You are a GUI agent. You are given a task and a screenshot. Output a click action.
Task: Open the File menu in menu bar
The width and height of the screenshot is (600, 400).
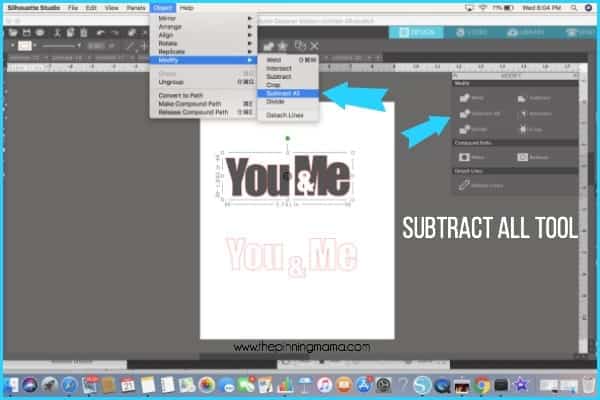coord(73,8)
